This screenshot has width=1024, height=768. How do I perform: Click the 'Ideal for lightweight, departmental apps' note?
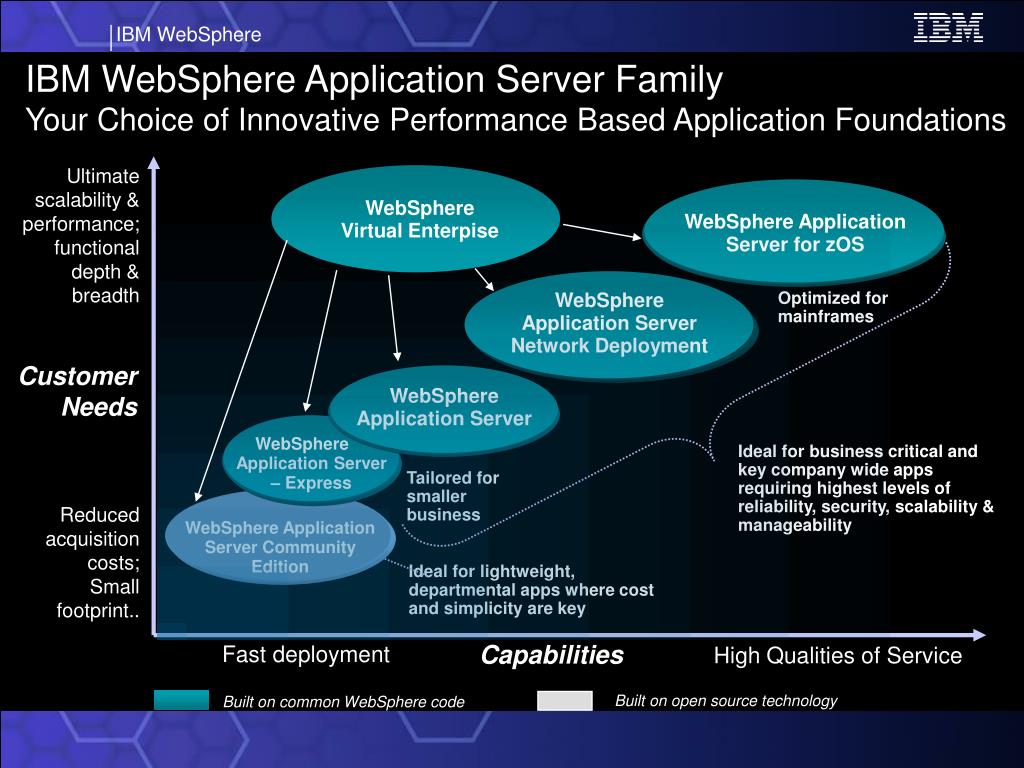point(531,590)
